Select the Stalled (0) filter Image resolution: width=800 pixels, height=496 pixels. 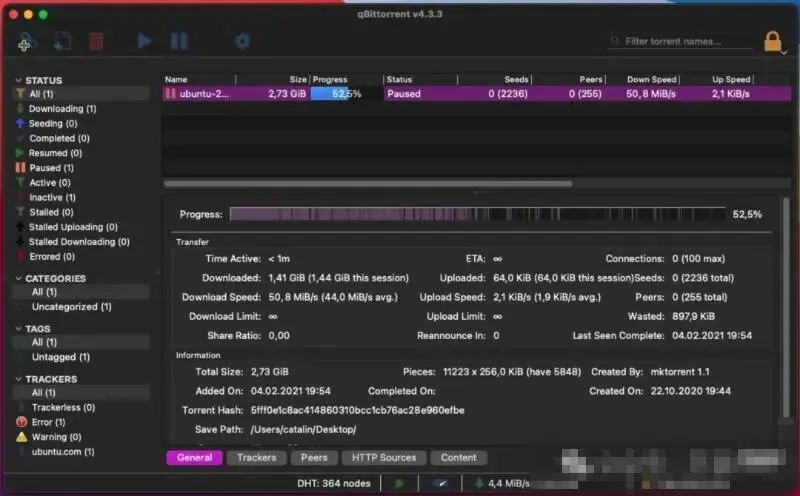82,212
